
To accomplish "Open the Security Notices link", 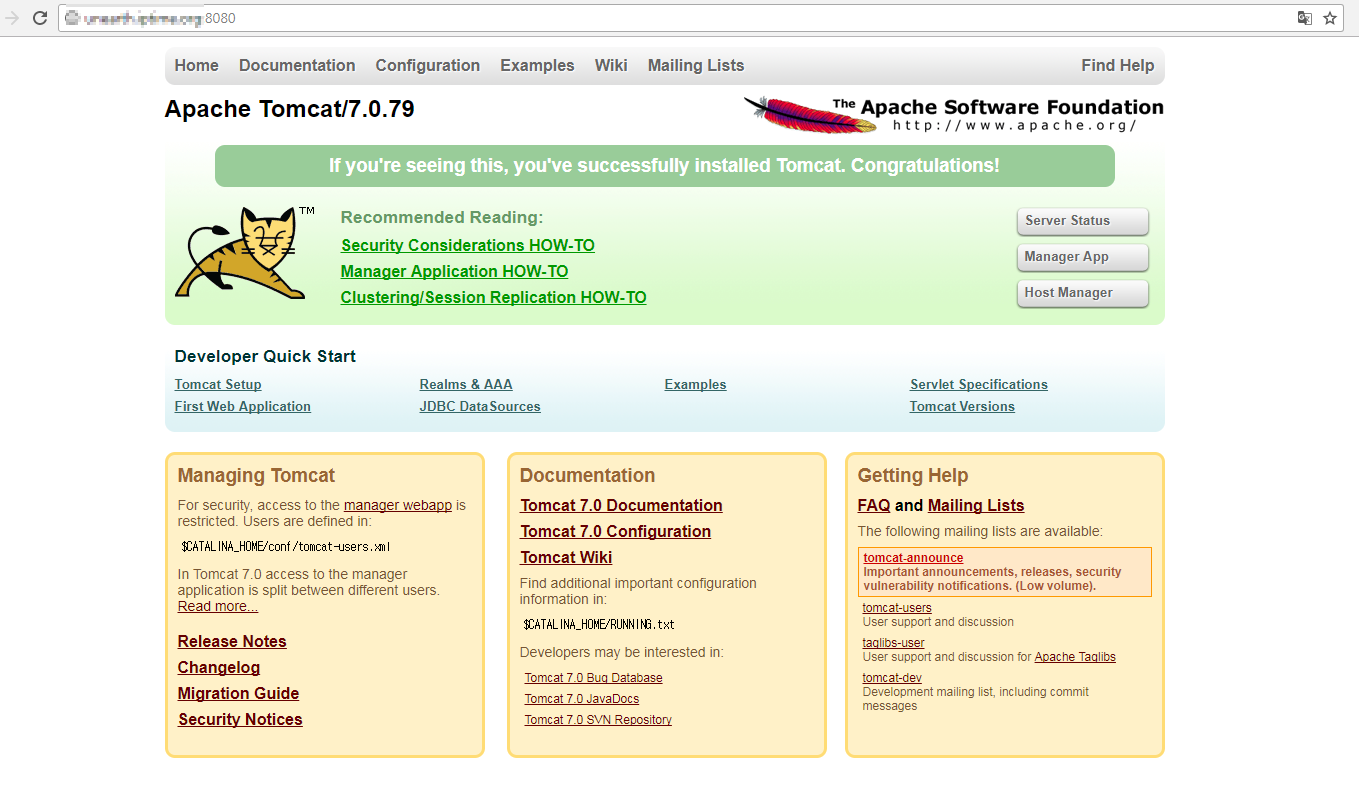I will tap(240, 720).
